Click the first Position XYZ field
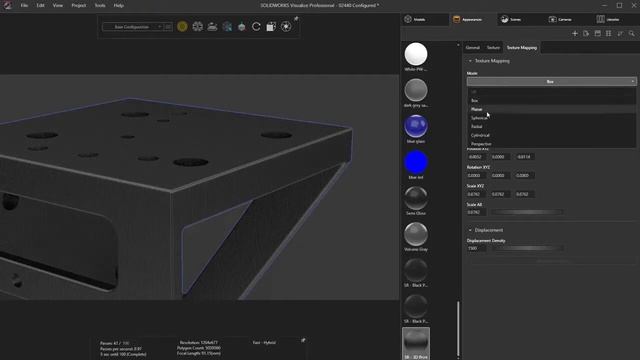The width and height of the screenshot is (640, 360). (x=476, y=157)
